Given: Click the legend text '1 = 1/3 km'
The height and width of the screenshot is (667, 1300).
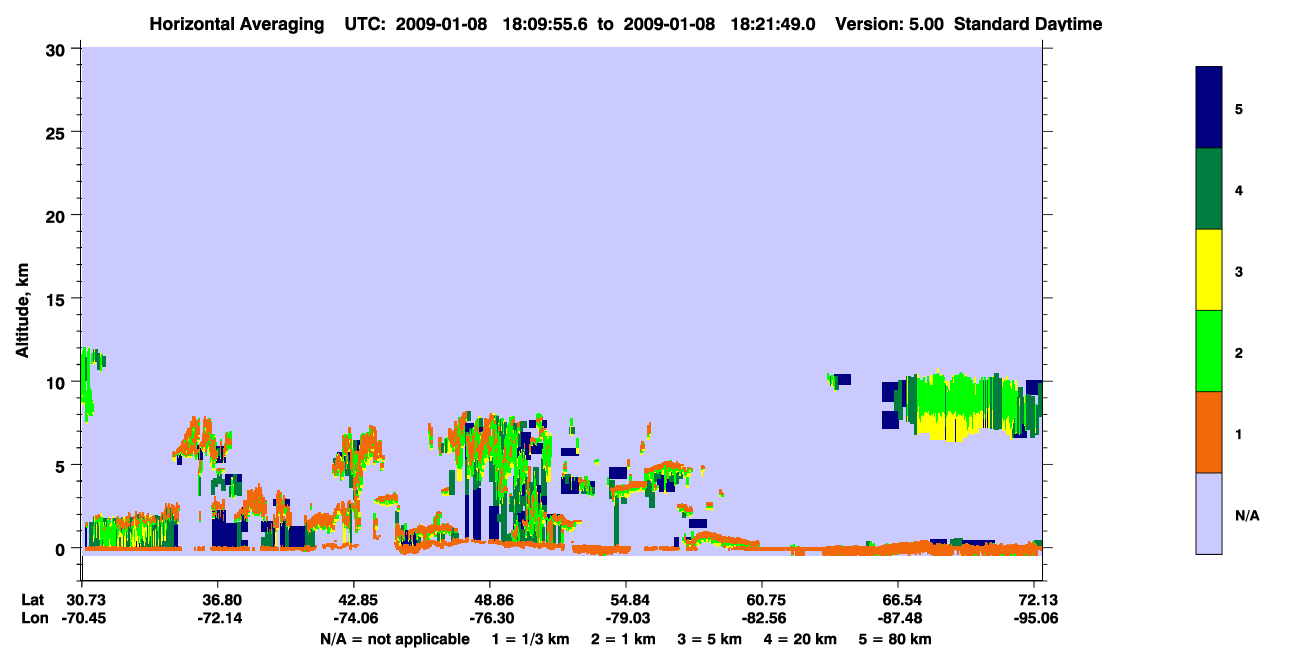Looking at the screenshot, I should (529, 639).
